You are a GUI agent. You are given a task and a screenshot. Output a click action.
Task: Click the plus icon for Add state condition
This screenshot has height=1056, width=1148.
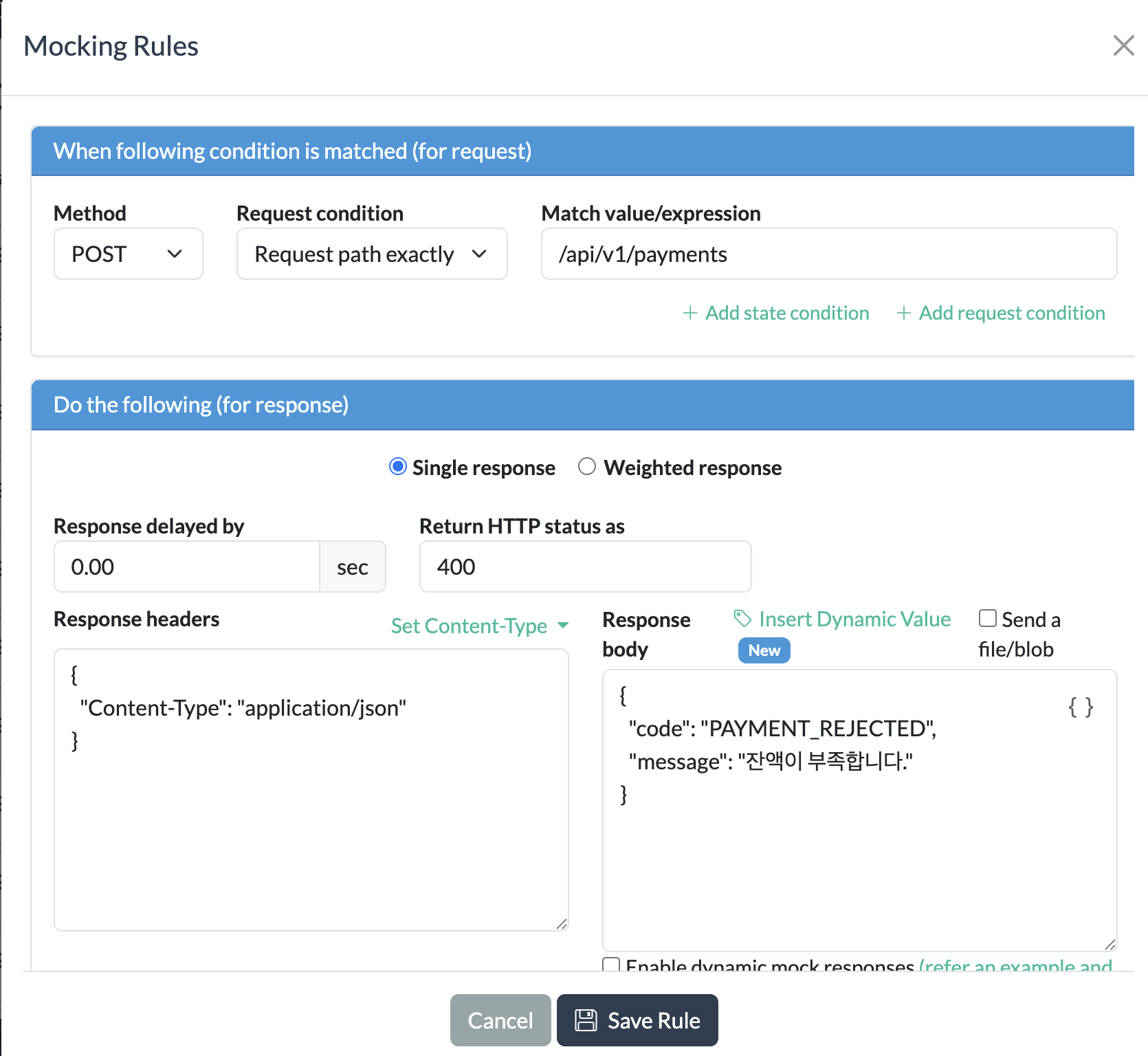[x=690, y=313]
